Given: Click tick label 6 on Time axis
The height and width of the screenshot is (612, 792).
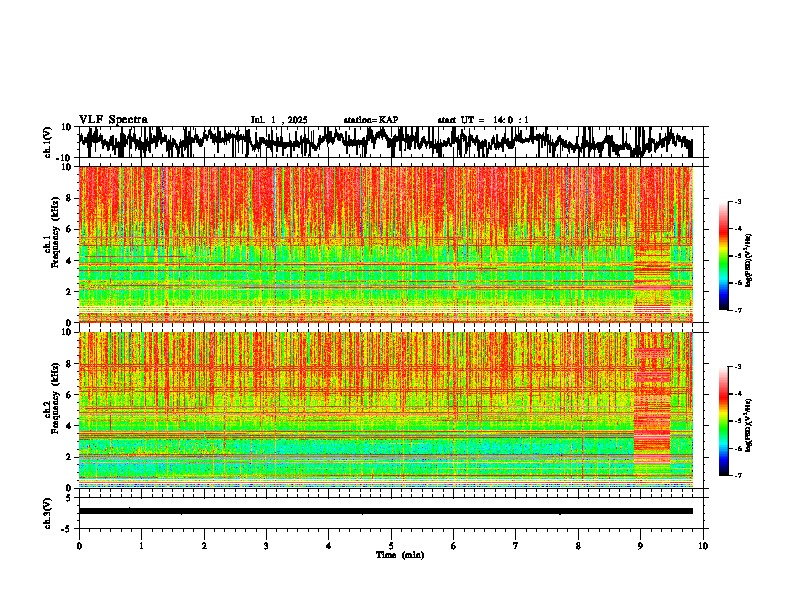Looking at the screenshot, I should [454, 546].
